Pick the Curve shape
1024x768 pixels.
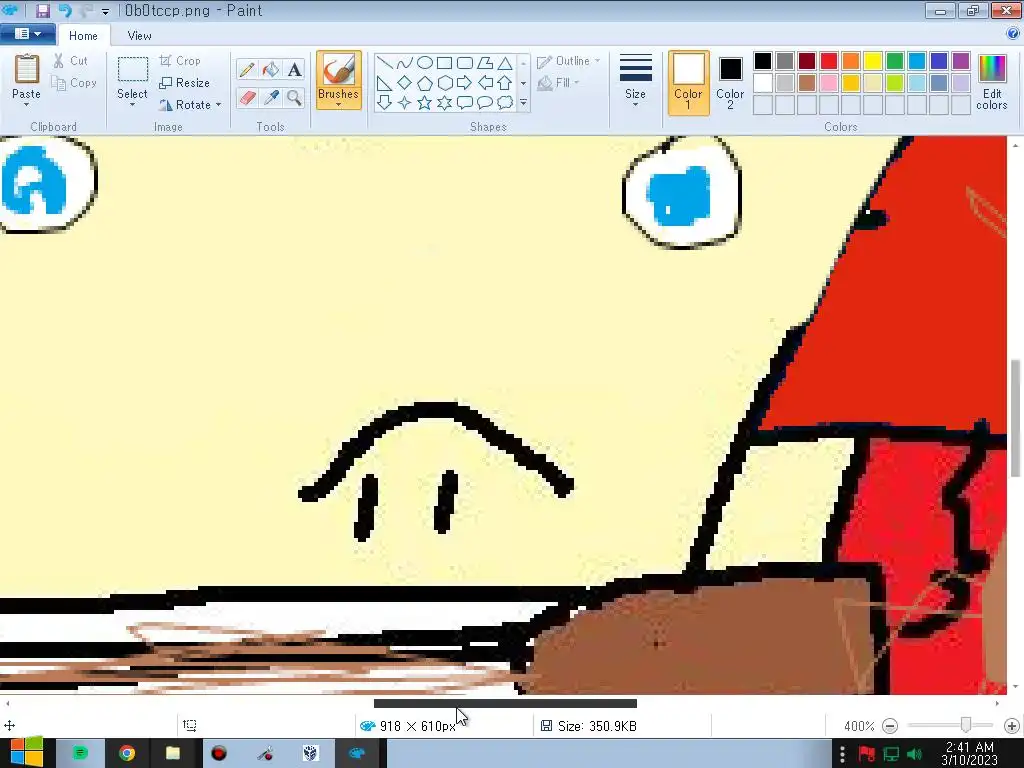tap(405, 63)
